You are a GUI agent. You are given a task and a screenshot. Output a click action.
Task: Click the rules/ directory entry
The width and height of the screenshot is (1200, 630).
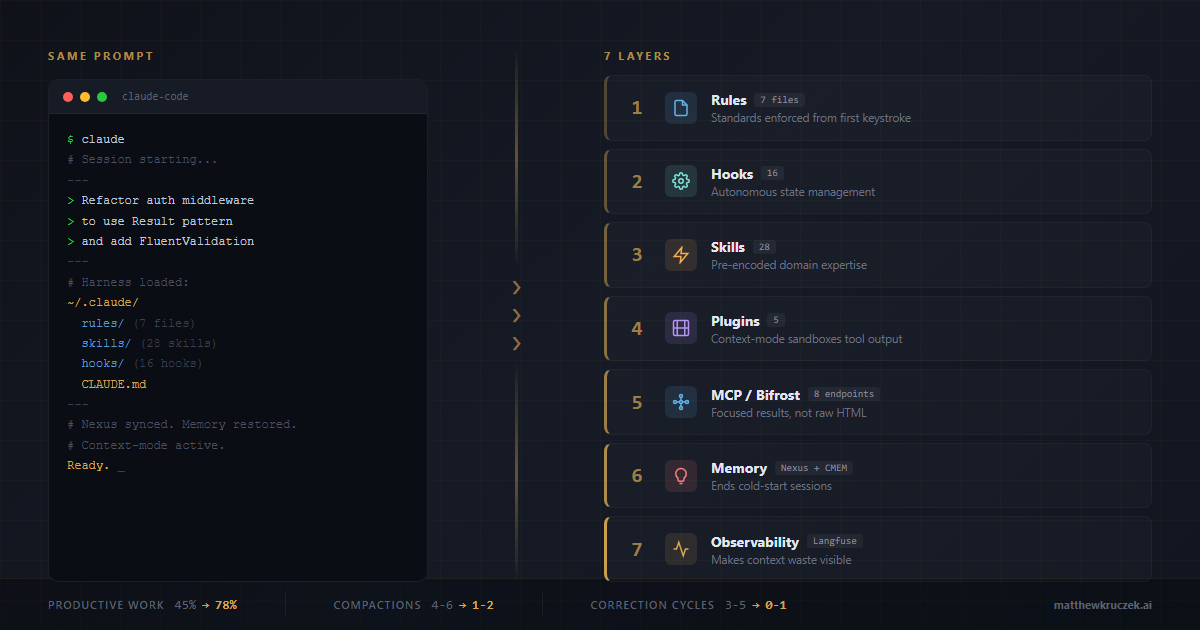[x=103, y=323]
